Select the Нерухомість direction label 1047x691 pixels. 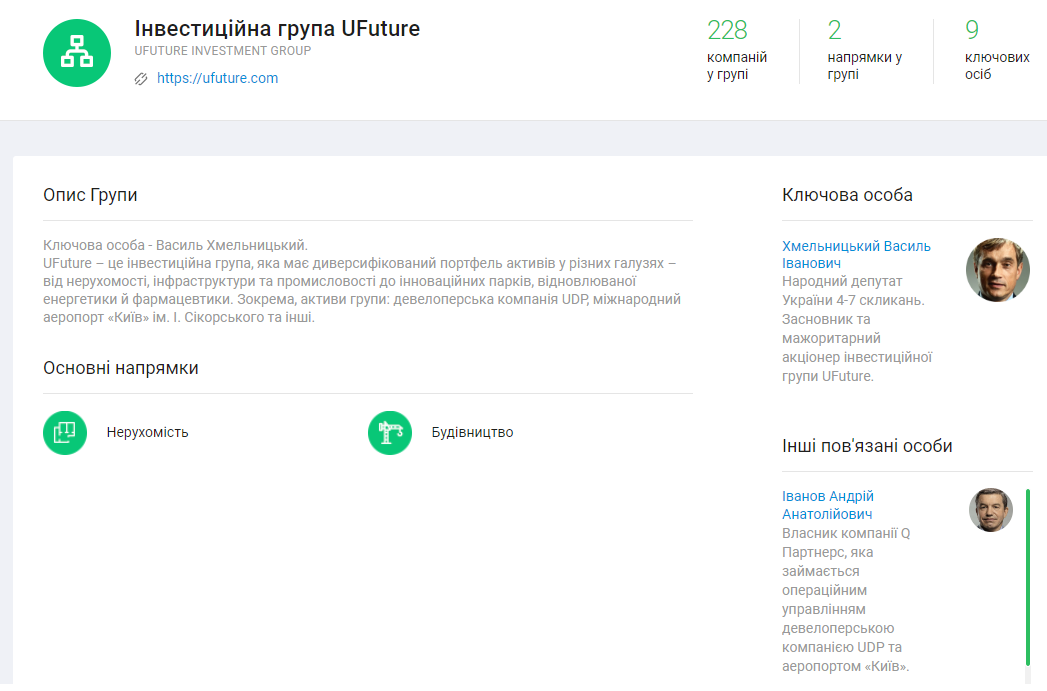coord(147,433)
